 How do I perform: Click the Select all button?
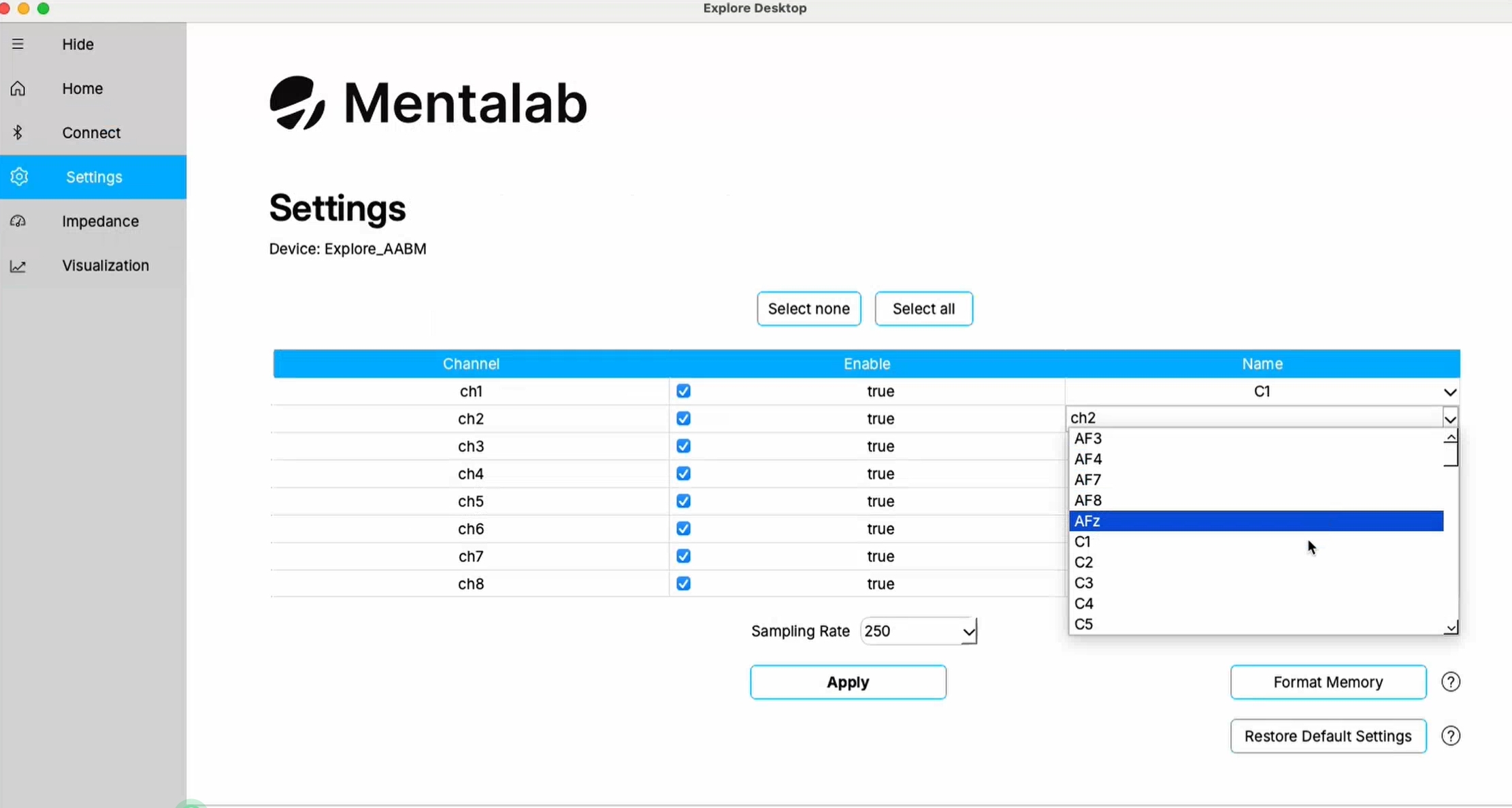[x=923, y=309]
